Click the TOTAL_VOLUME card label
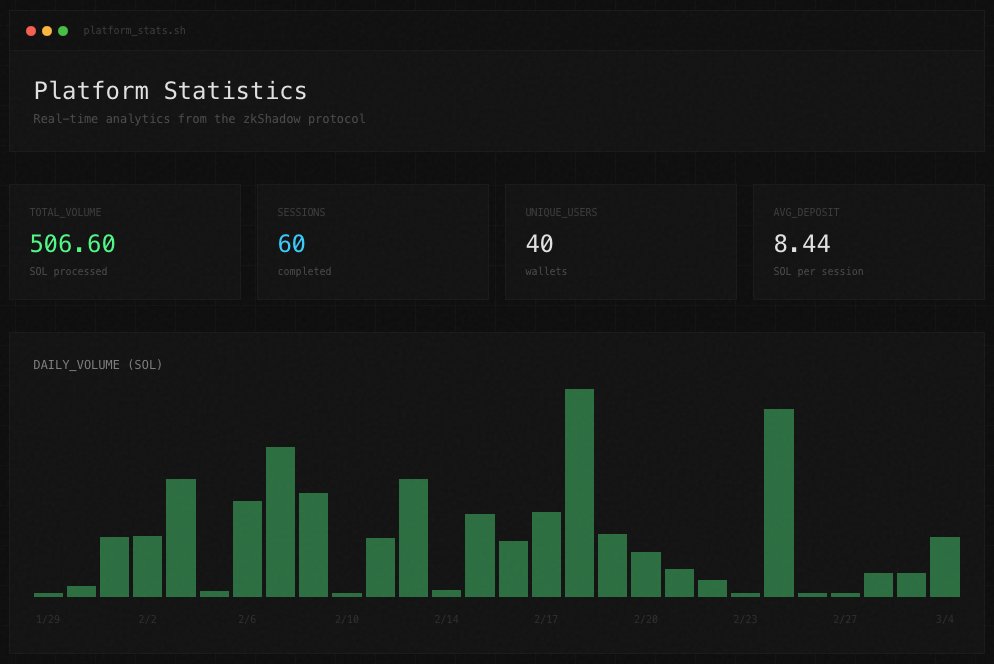 pos(65,212)
